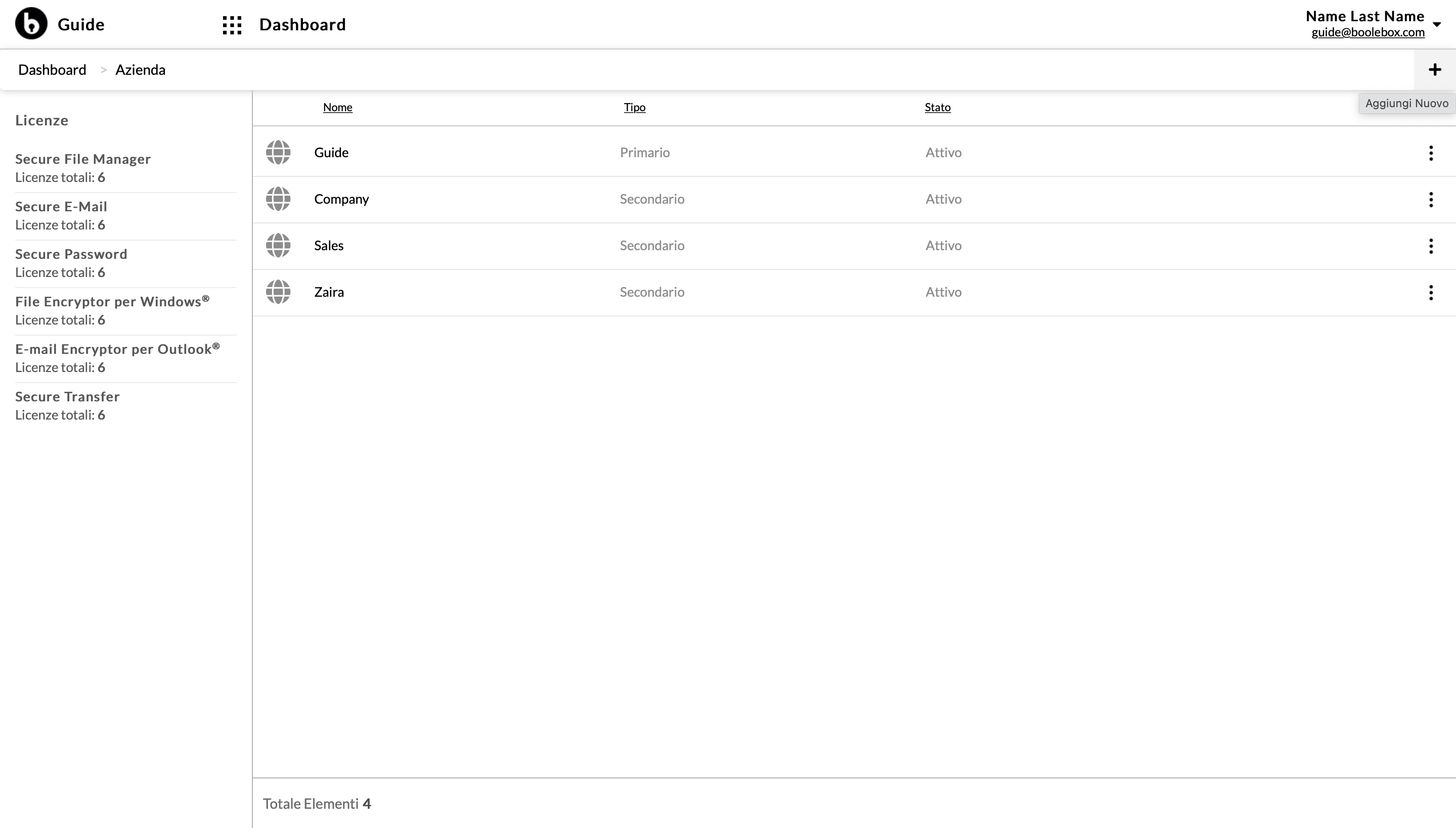
Task: Click Licenze totali under Secure Transfer
Action: tap(60, 415)
